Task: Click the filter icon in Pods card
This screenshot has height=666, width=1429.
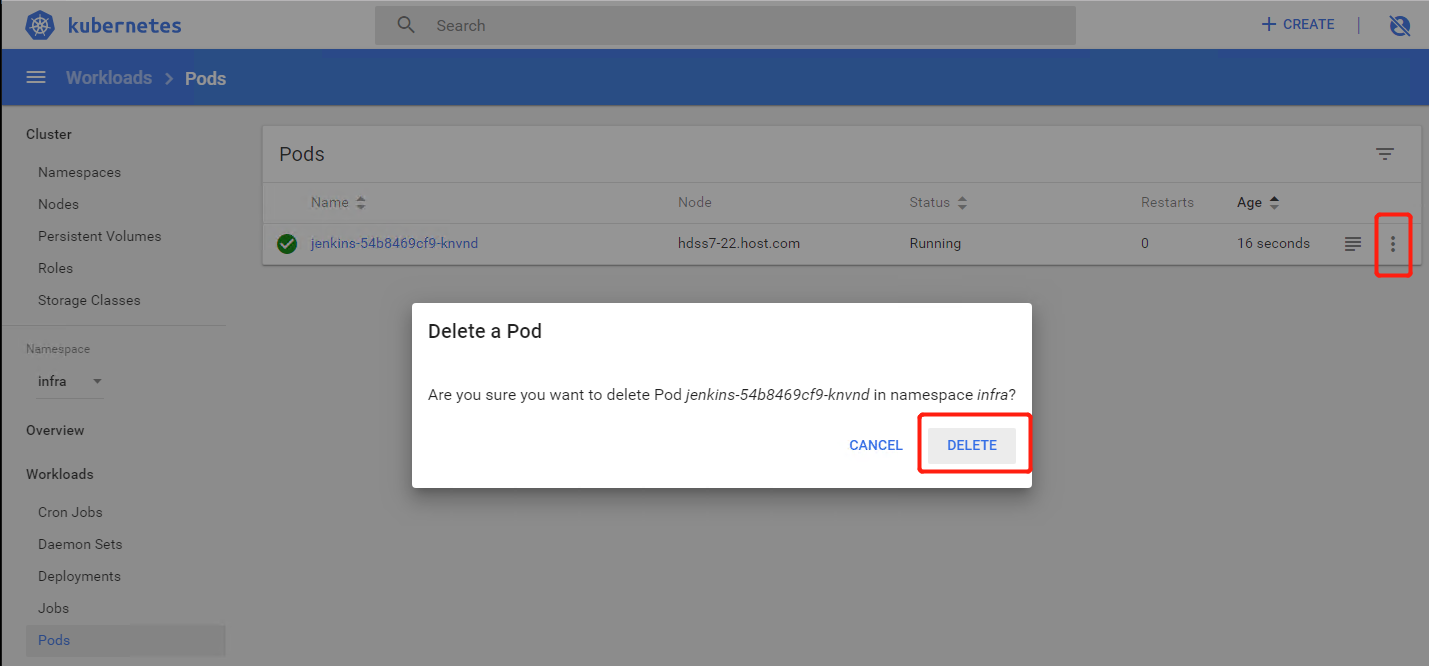Action: (1384, 154)
